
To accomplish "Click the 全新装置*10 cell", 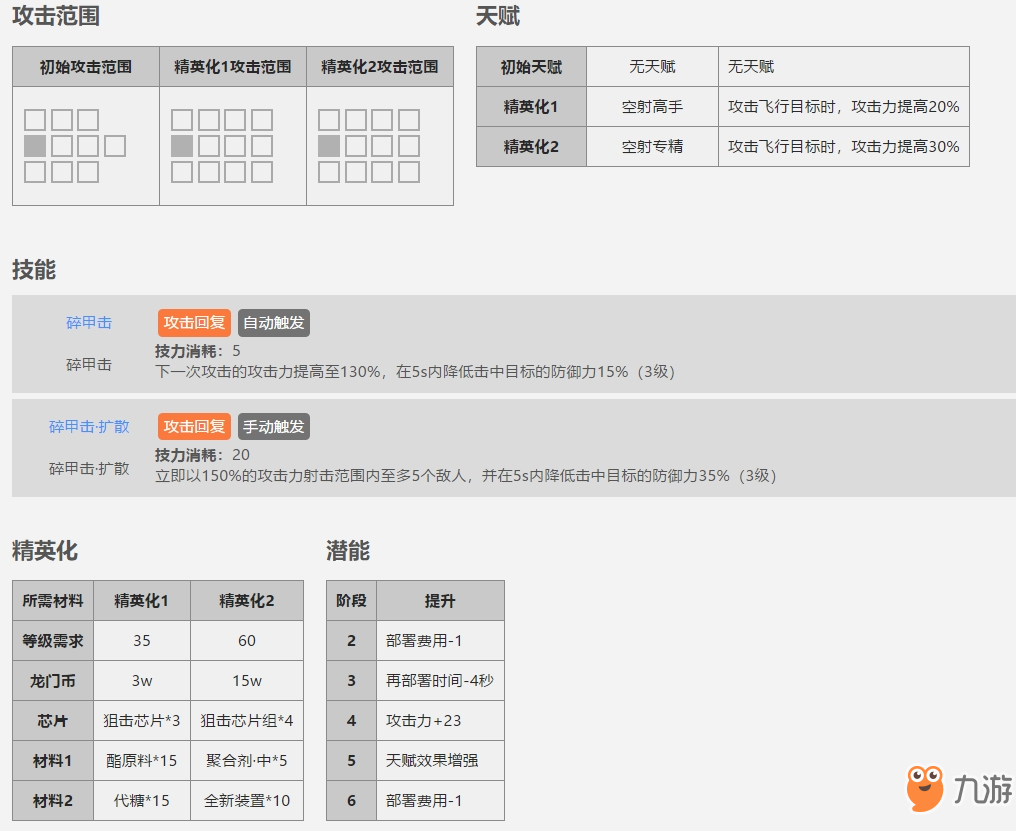I will click(x=247, y=801).
